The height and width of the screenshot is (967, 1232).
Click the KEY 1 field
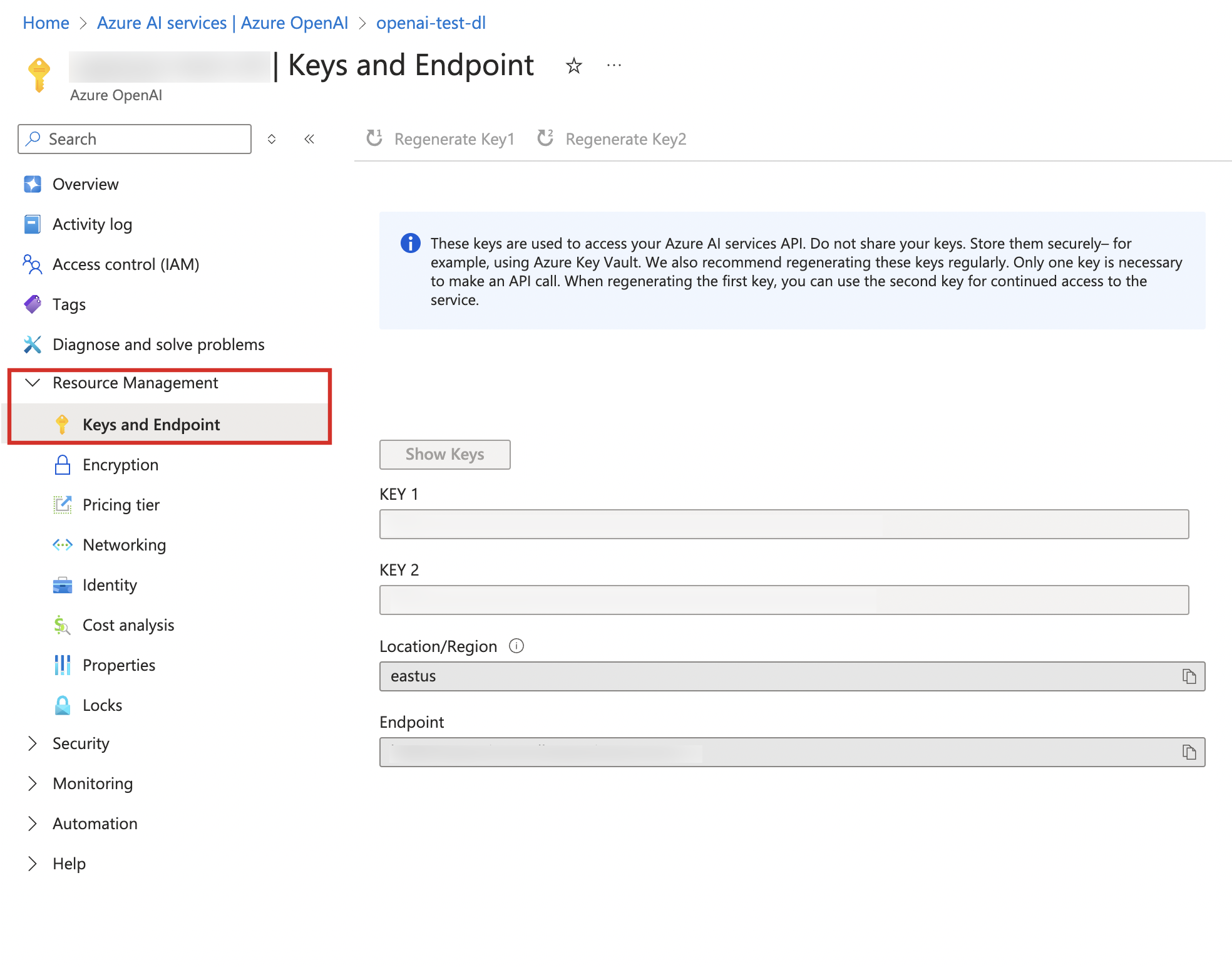tap(784, 524)
